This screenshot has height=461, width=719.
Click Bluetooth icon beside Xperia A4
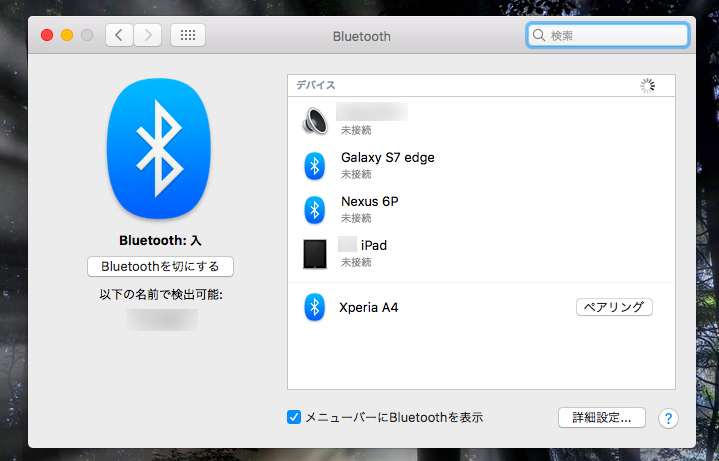click(x=314, y=308)
